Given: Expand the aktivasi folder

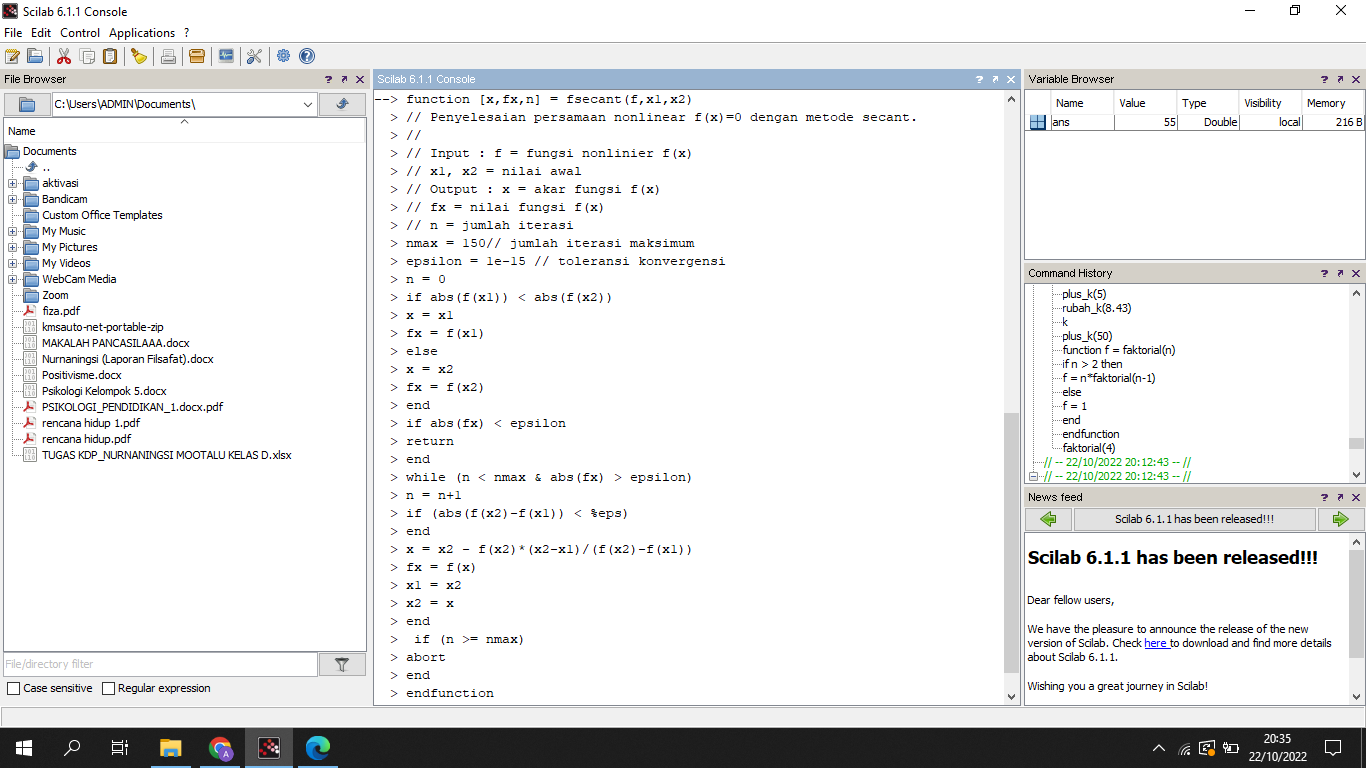Looking at the screenshot, I should click(x=13, y=183).
